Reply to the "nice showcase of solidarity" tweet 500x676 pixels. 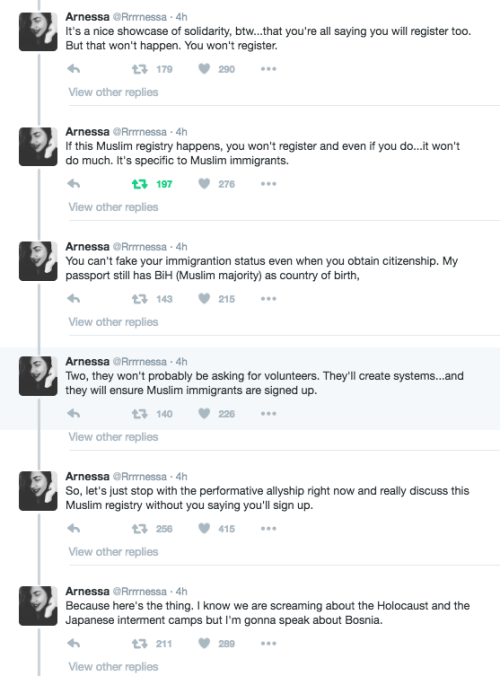[x=74, y=69]
